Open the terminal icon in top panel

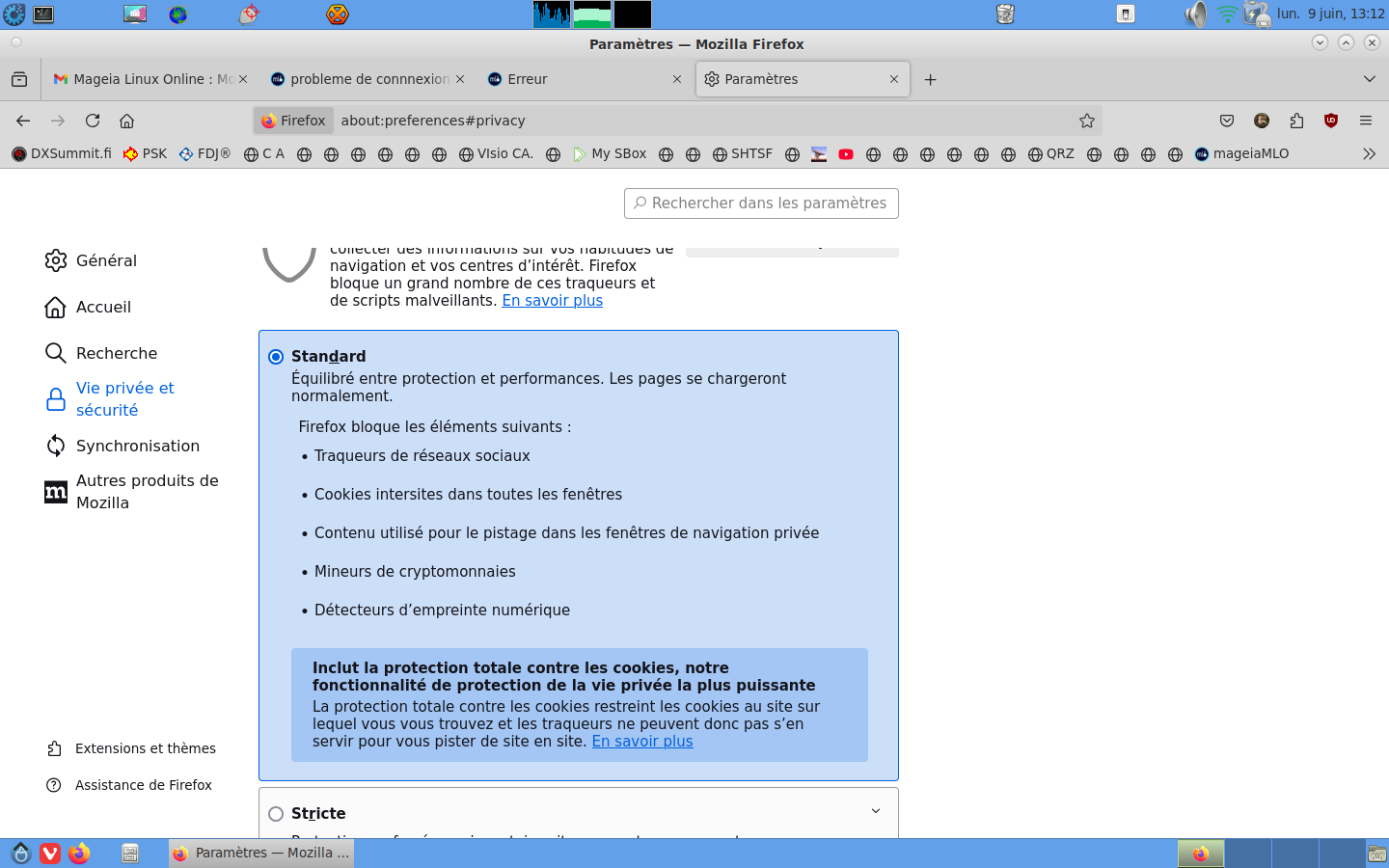point(43,14)
